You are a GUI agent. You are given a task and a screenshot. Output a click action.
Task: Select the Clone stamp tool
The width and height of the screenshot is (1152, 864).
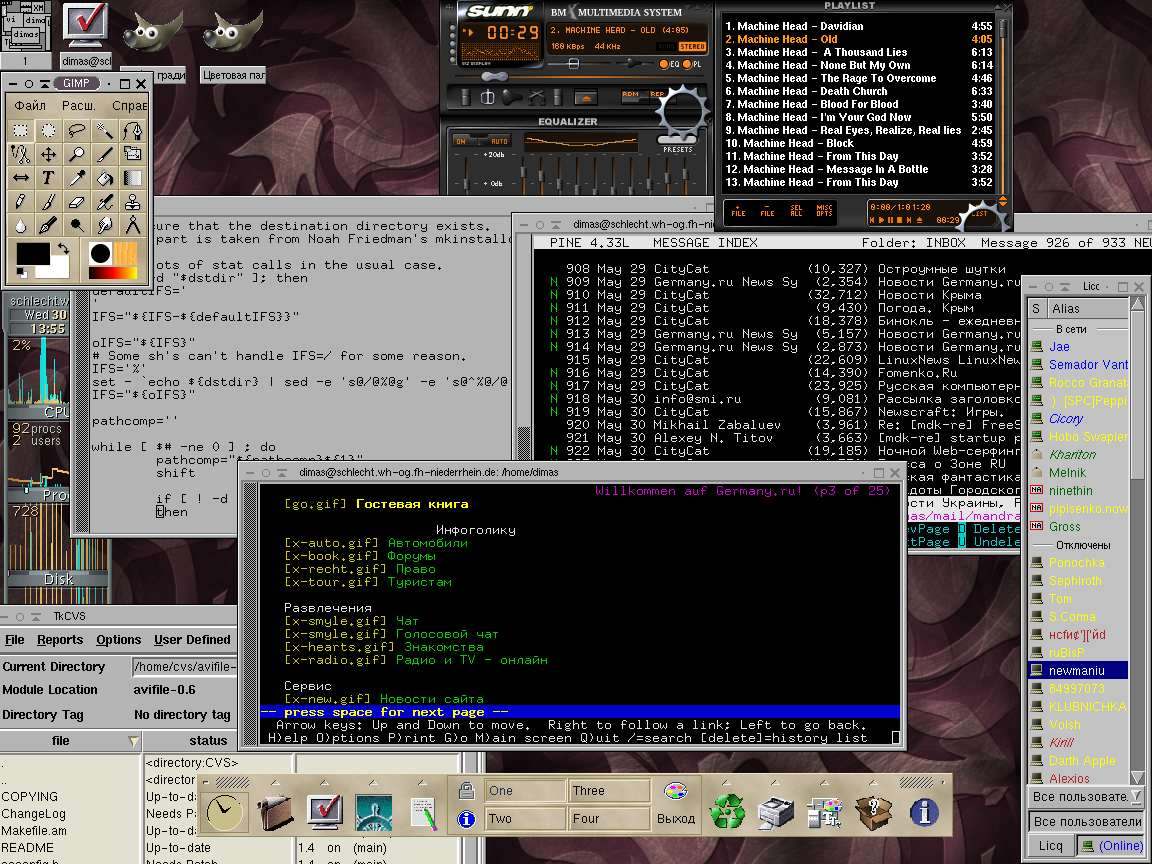pos(132,201)
